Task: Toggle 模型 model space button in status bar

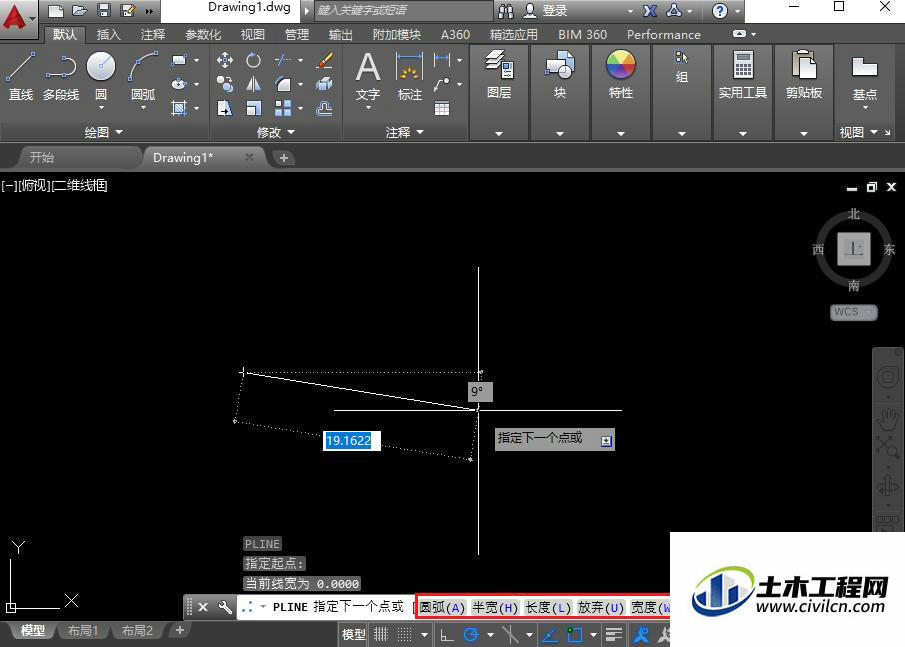Action: click(354, 635)
